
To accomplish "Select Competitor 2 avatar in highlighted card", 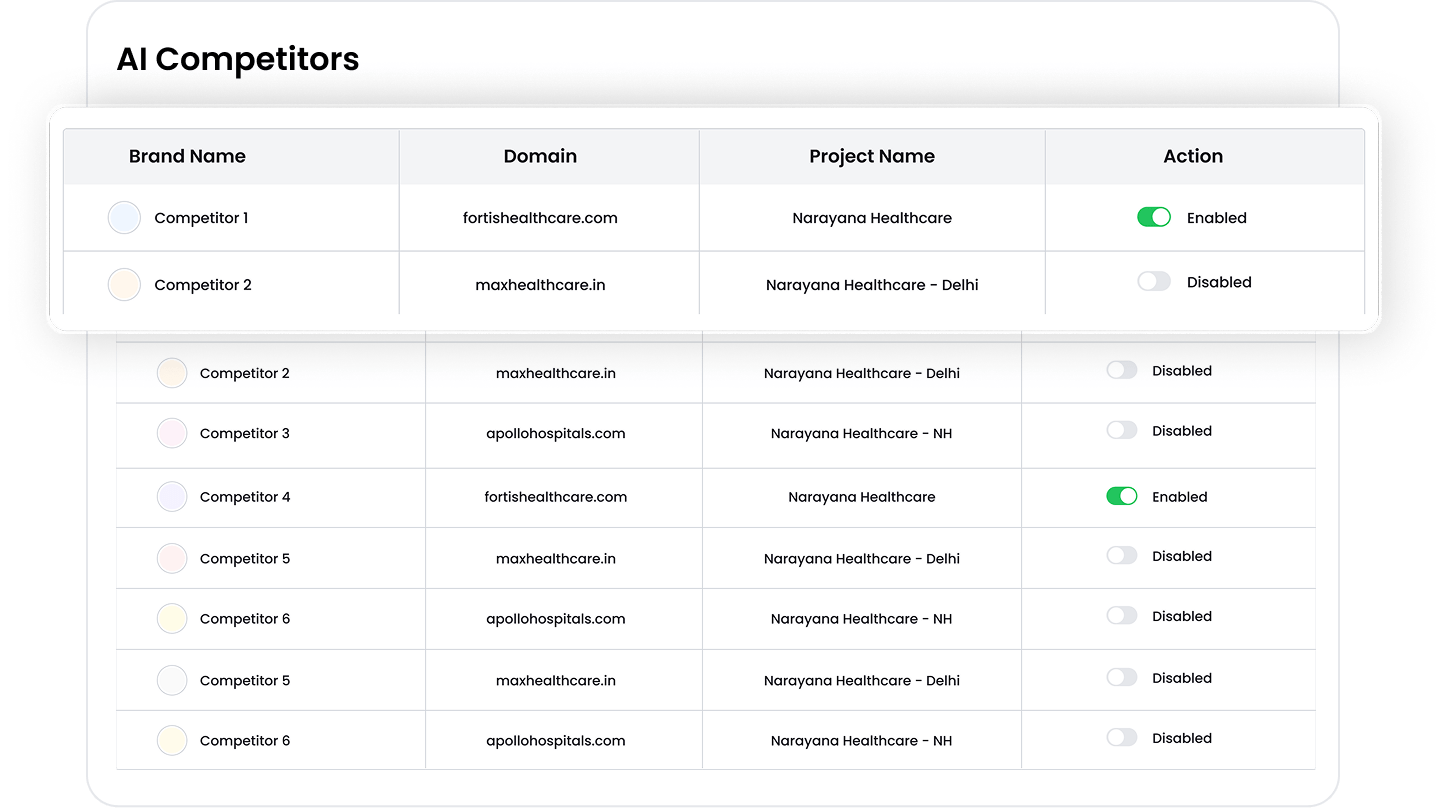I will click(124, 285).
